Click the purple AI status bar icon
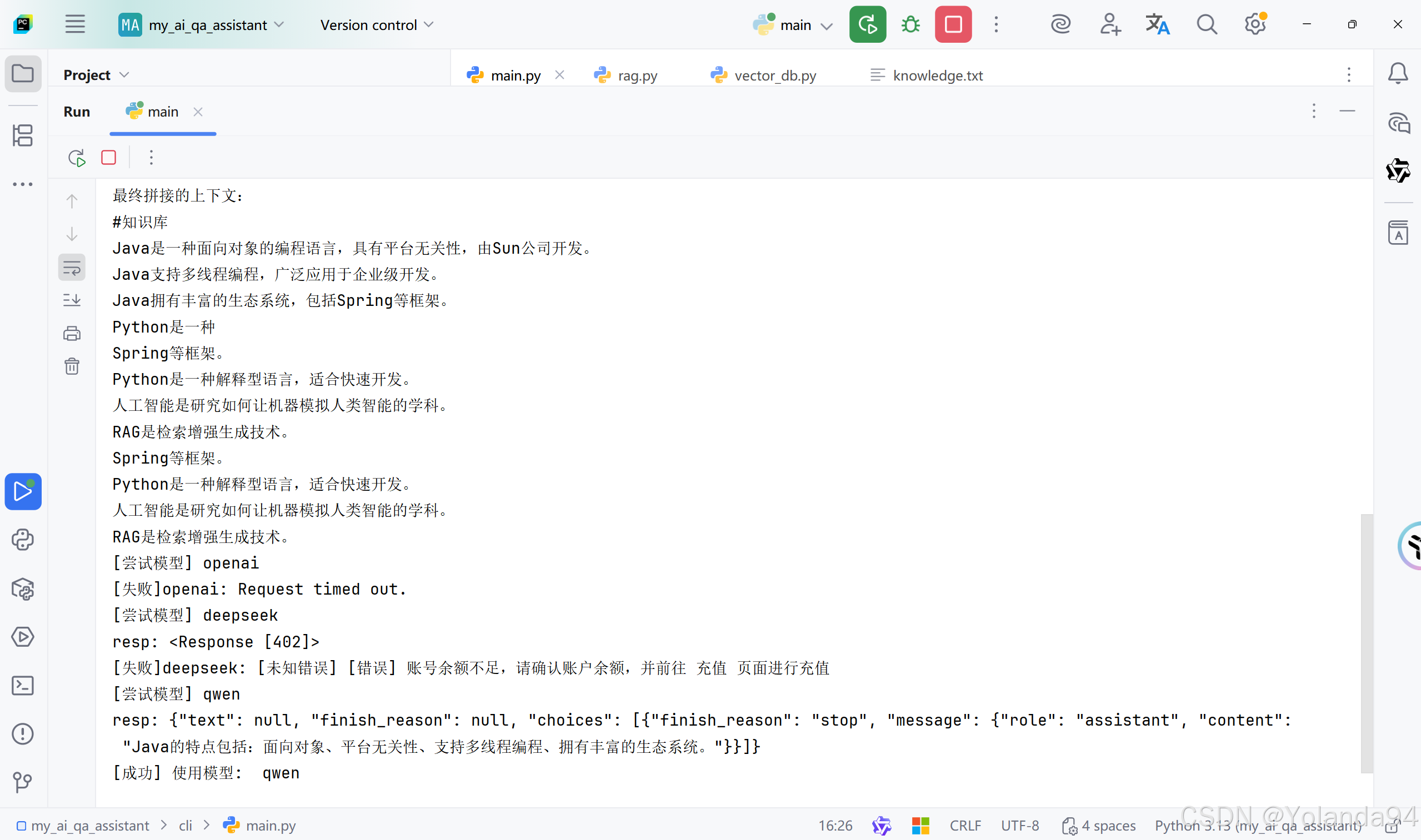 pos(881,825)
